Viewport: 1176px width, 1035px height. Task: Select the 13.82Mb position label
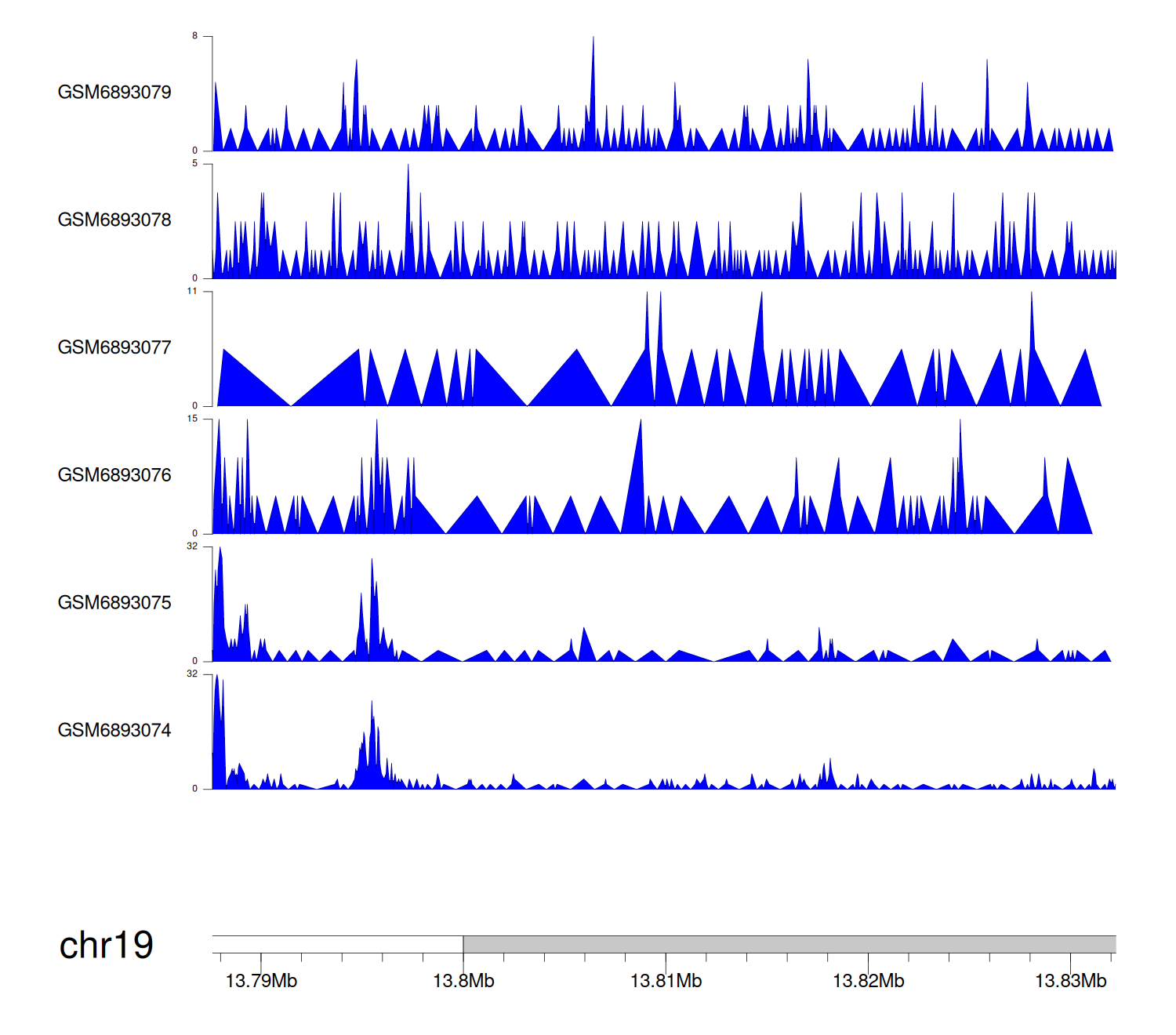pos(868,981)
